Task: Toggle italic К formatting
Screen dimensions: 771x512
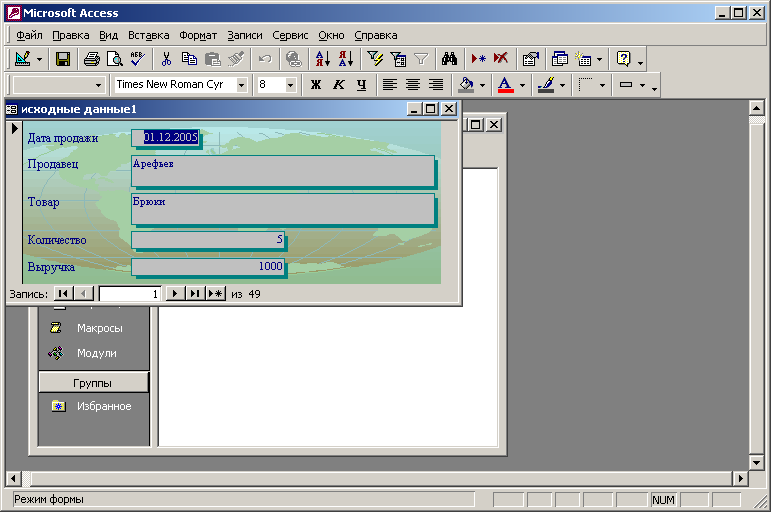Action: pyautogui.click(x=339, y=85)
